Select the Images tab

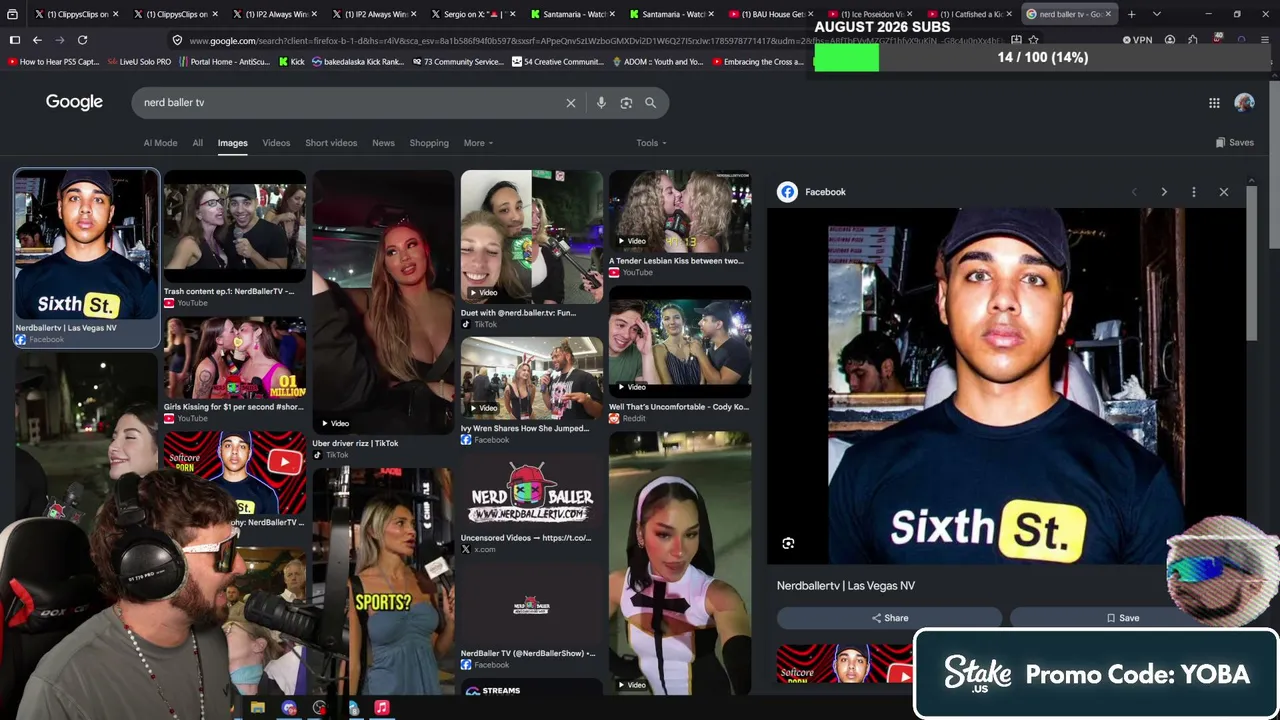(232, 143)
